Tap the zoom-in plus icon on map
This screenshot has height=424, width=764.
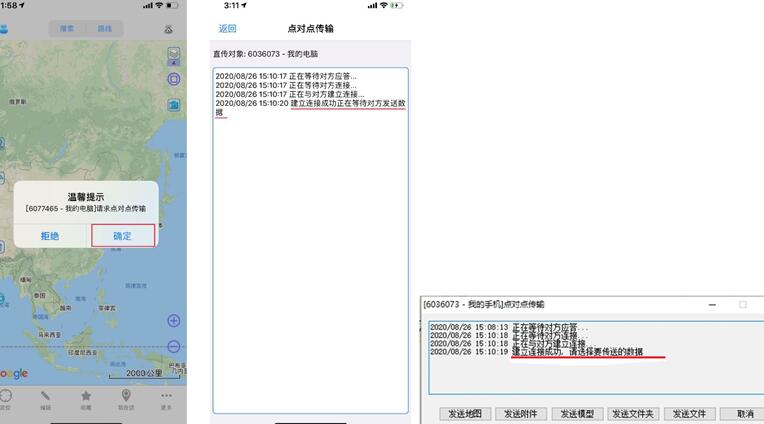174,321
